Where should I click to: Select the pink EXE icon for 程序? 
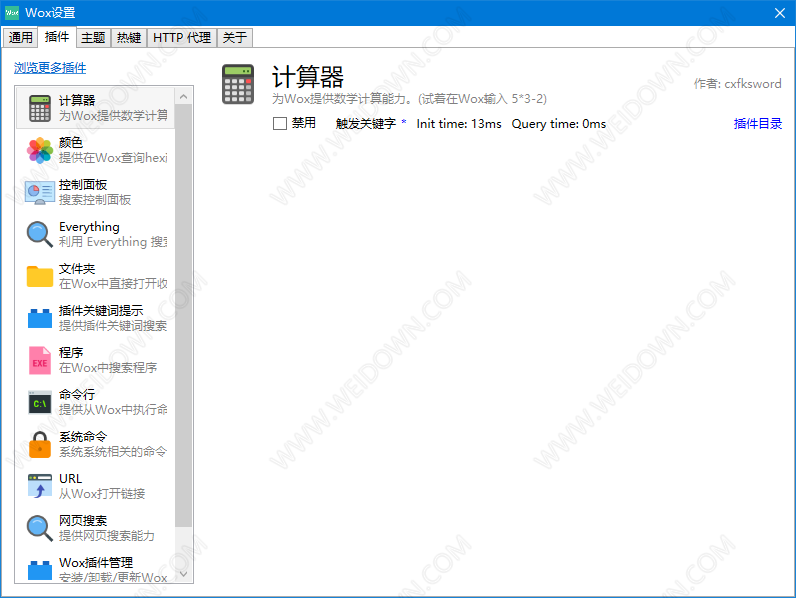tap(40, 360)
